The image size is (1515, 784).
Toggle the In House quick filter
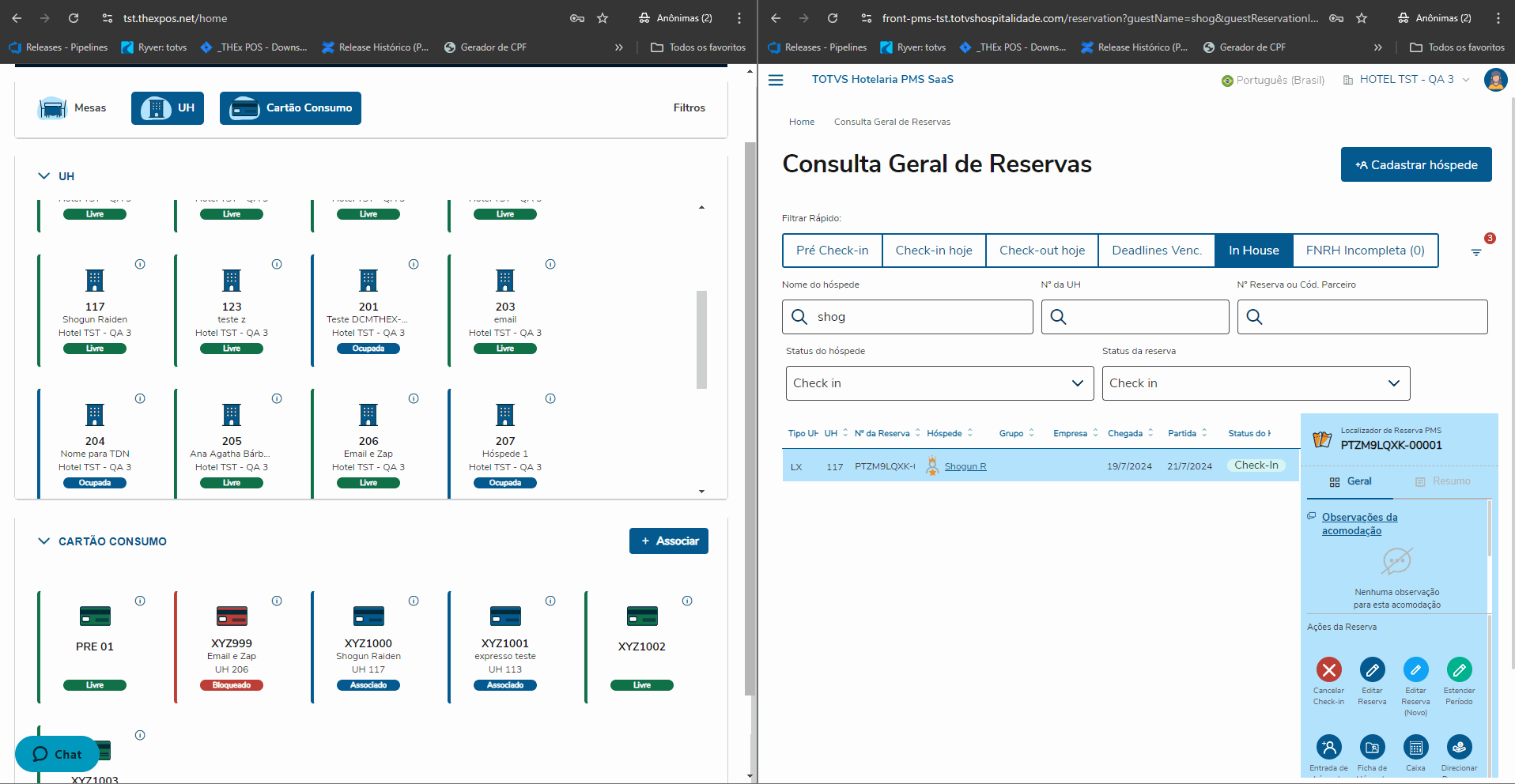click(1253, 251)
